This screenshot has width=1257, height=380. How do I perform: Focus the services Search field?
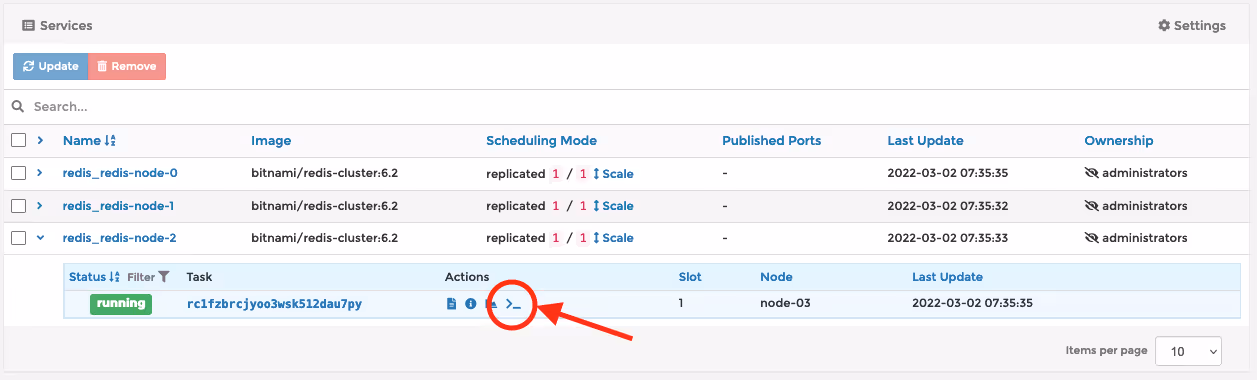[x=628, y=106]
